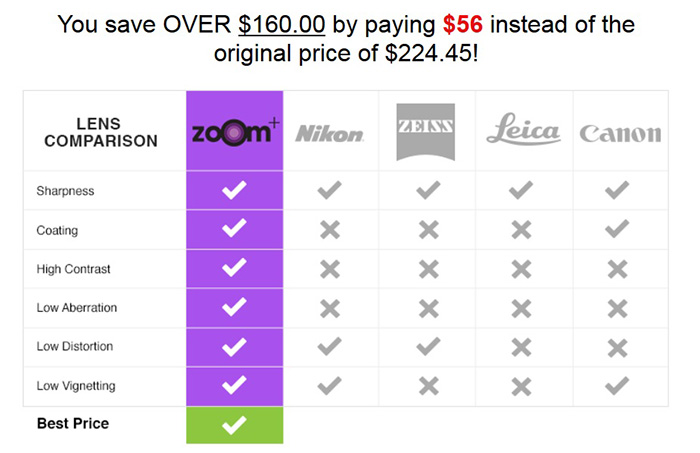Click the Nikon logo

tap(329, 133)
